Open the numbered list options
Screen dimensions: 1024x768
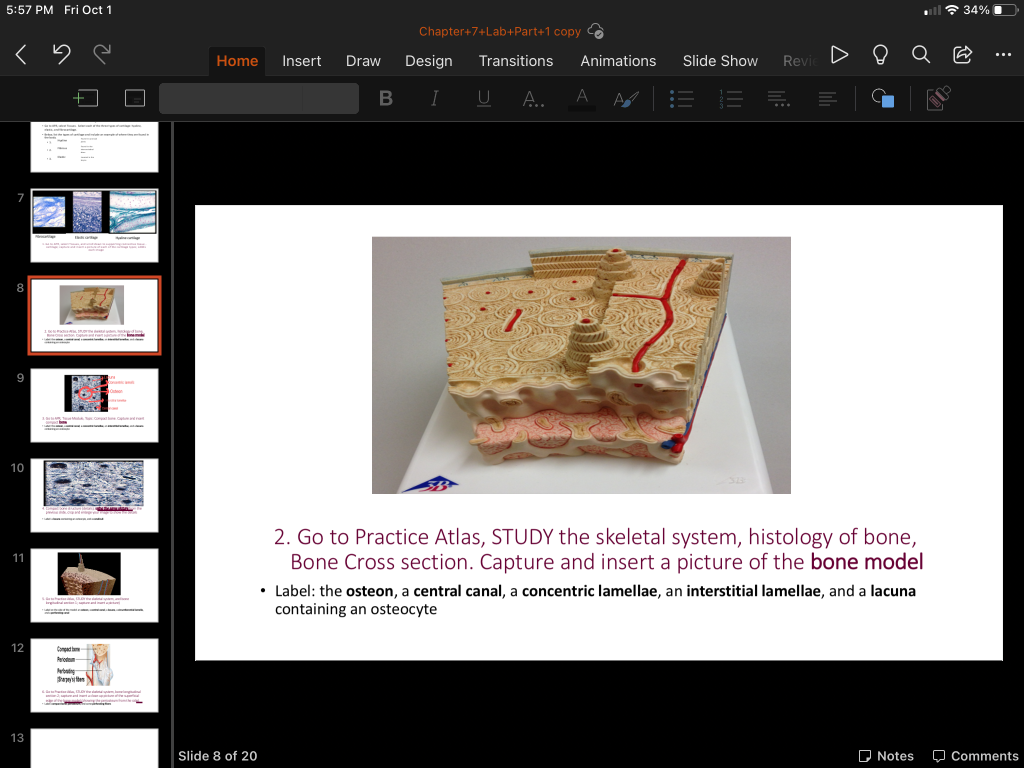click(730, 98)
